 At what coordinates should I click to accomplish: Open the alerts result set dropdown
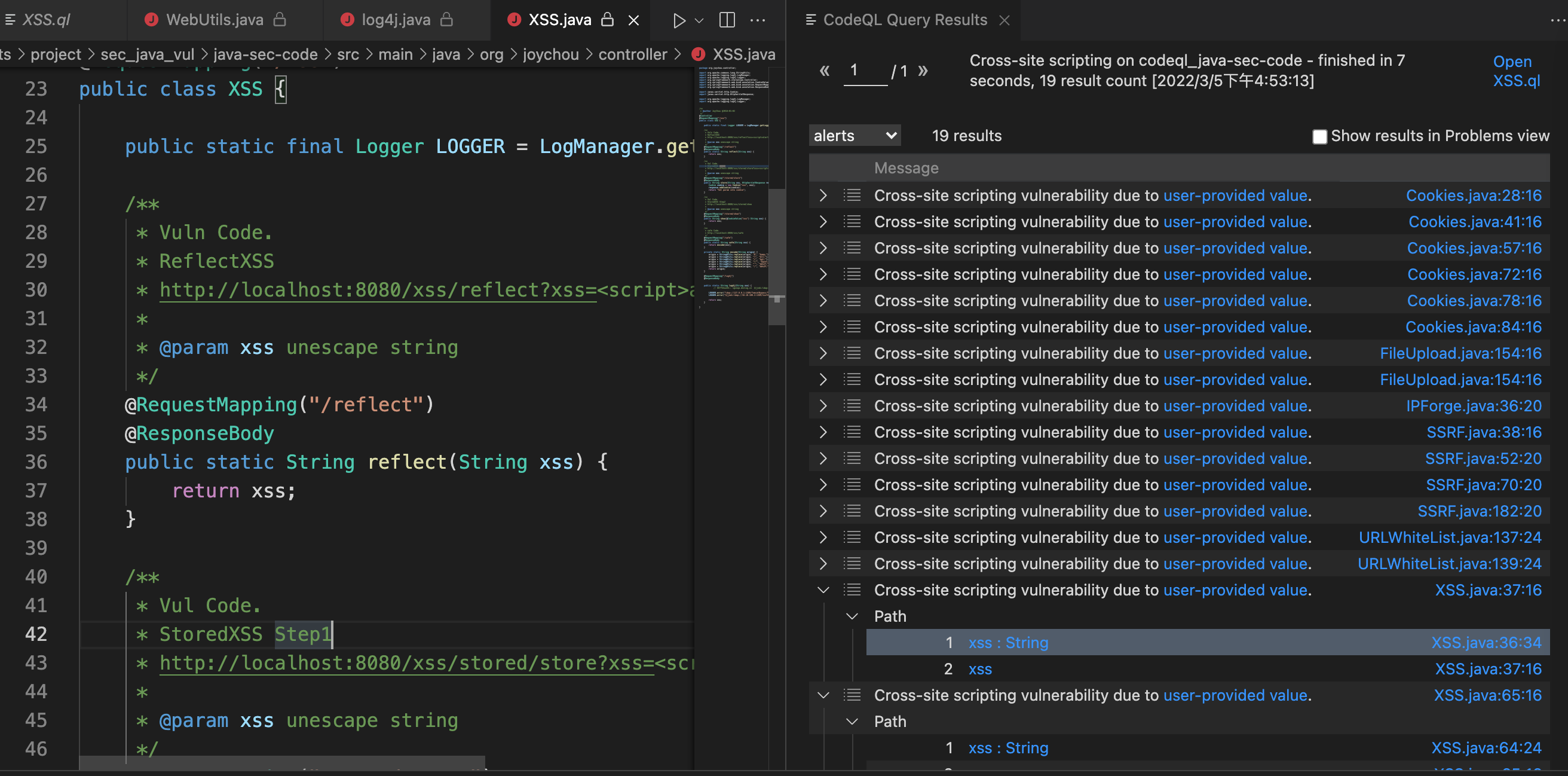(855, 135)
